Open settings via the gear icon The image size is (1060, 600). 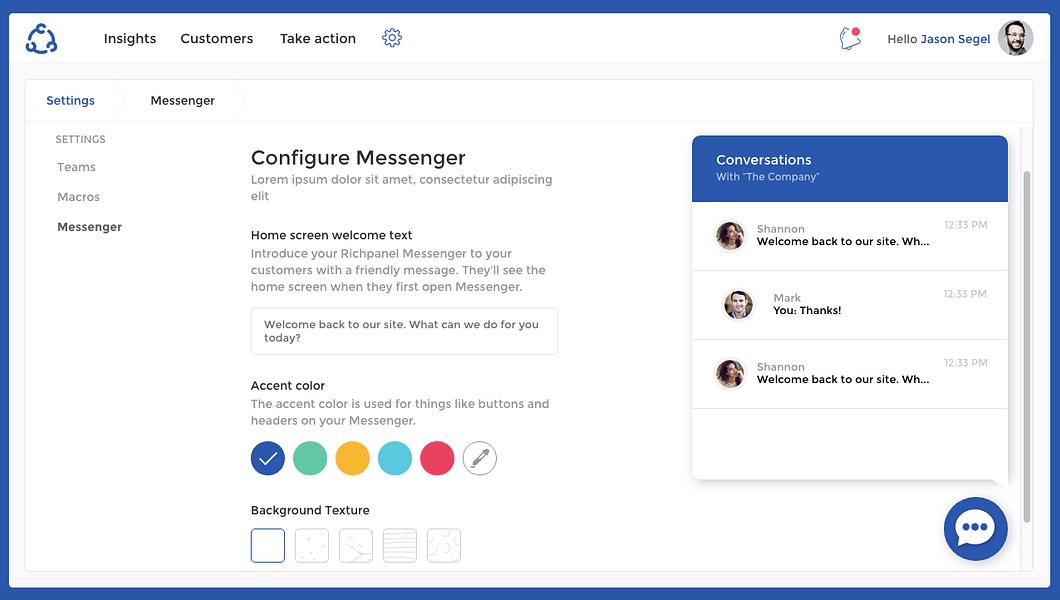coord(391,38)
